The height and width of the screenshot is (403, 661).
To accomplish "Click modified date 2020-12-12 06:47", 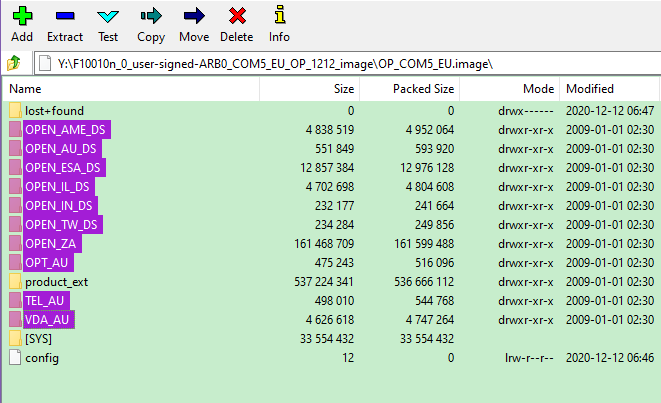I will click(610, 111).
